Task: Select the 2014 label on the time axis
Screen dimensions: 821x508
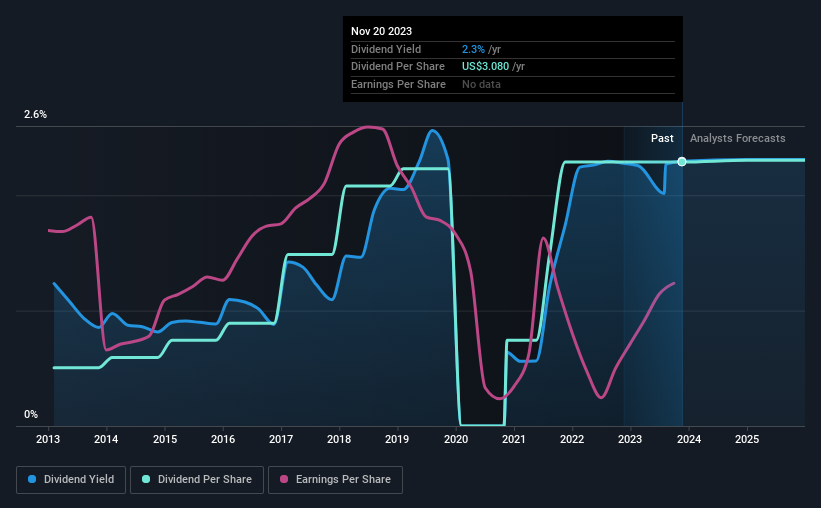Action: click(106, 439)
